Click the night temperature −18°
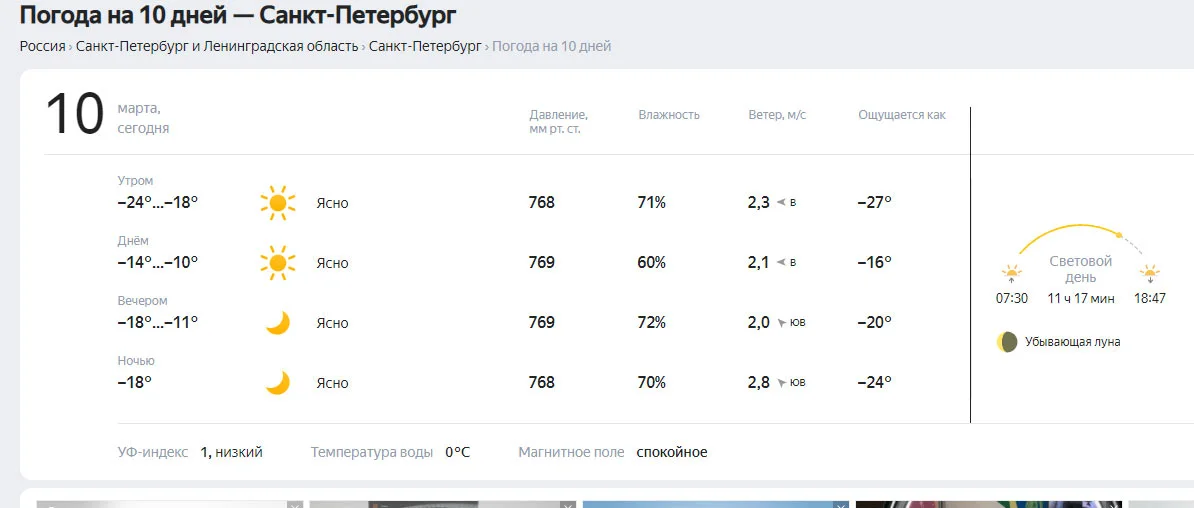The image size is (1194, 508). pos(135,382)
